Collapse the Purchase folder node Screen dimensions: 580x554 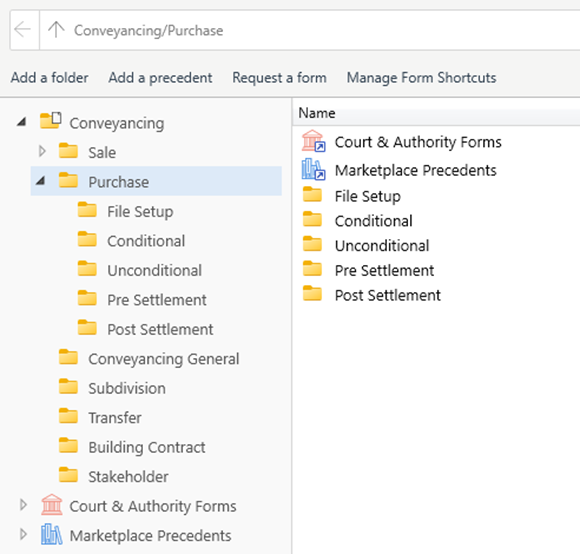(40, 181)
